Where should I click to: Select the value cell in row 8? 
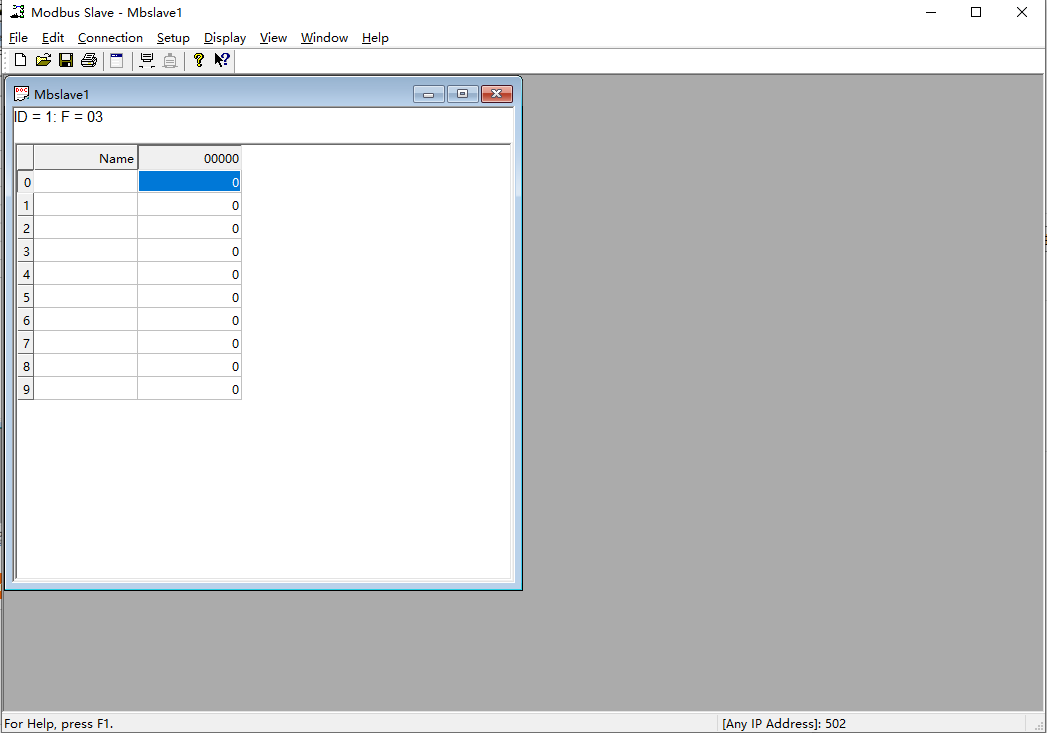[190, 366]
